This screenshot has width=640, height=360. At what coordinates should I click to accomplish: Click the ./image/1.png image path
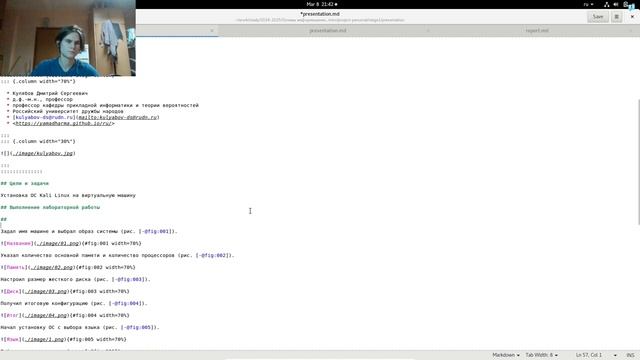point(44,340)
